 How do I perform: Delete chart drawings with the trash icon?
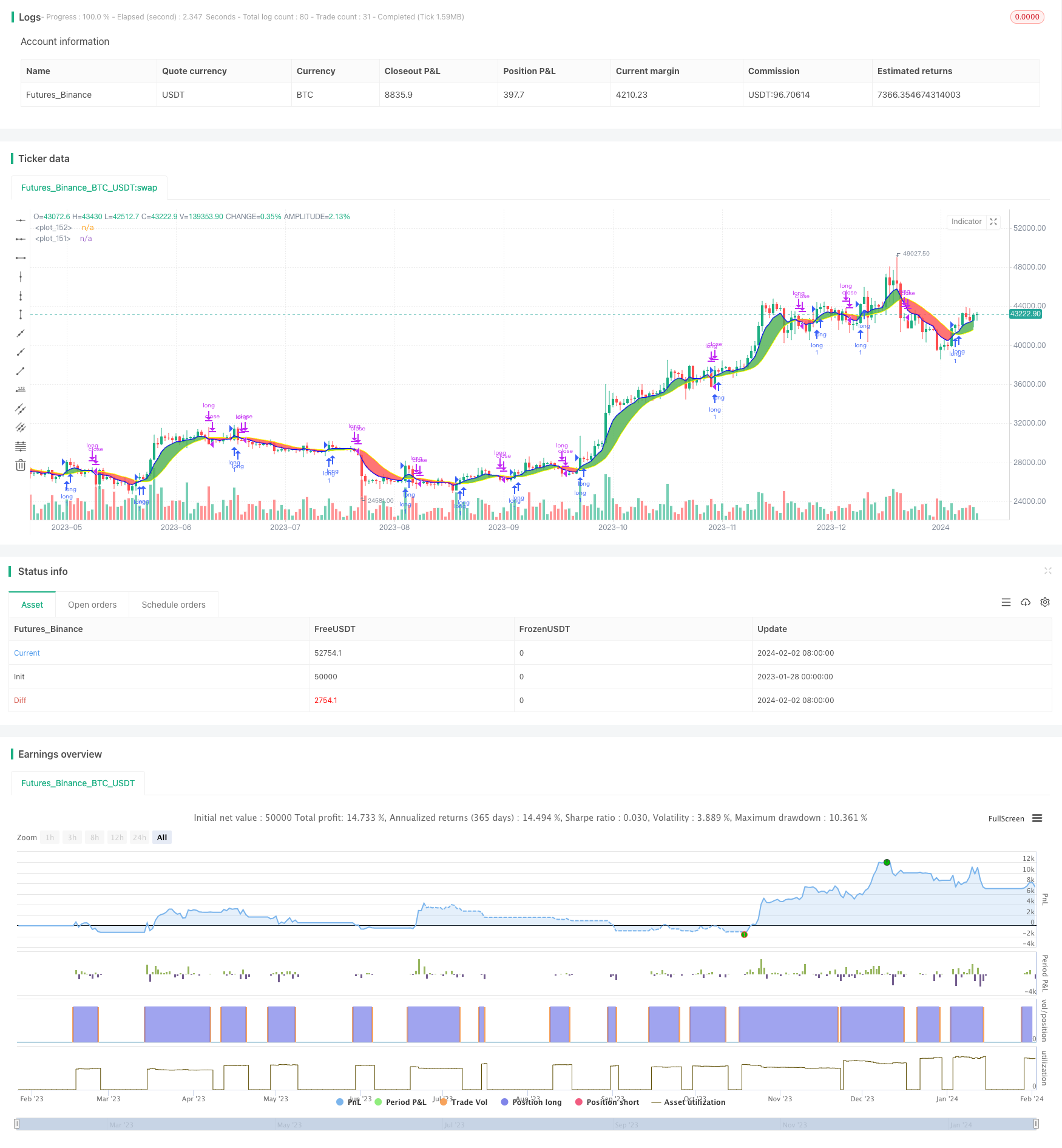coord(21,465)
